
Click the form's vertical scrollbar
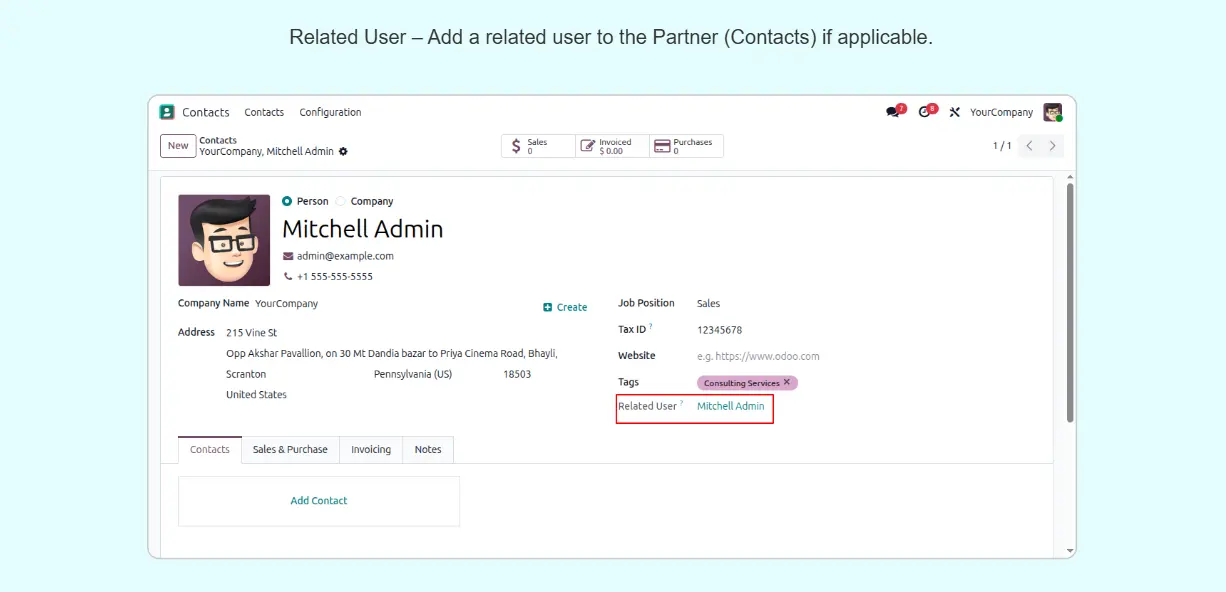[x=1070, y=300]
